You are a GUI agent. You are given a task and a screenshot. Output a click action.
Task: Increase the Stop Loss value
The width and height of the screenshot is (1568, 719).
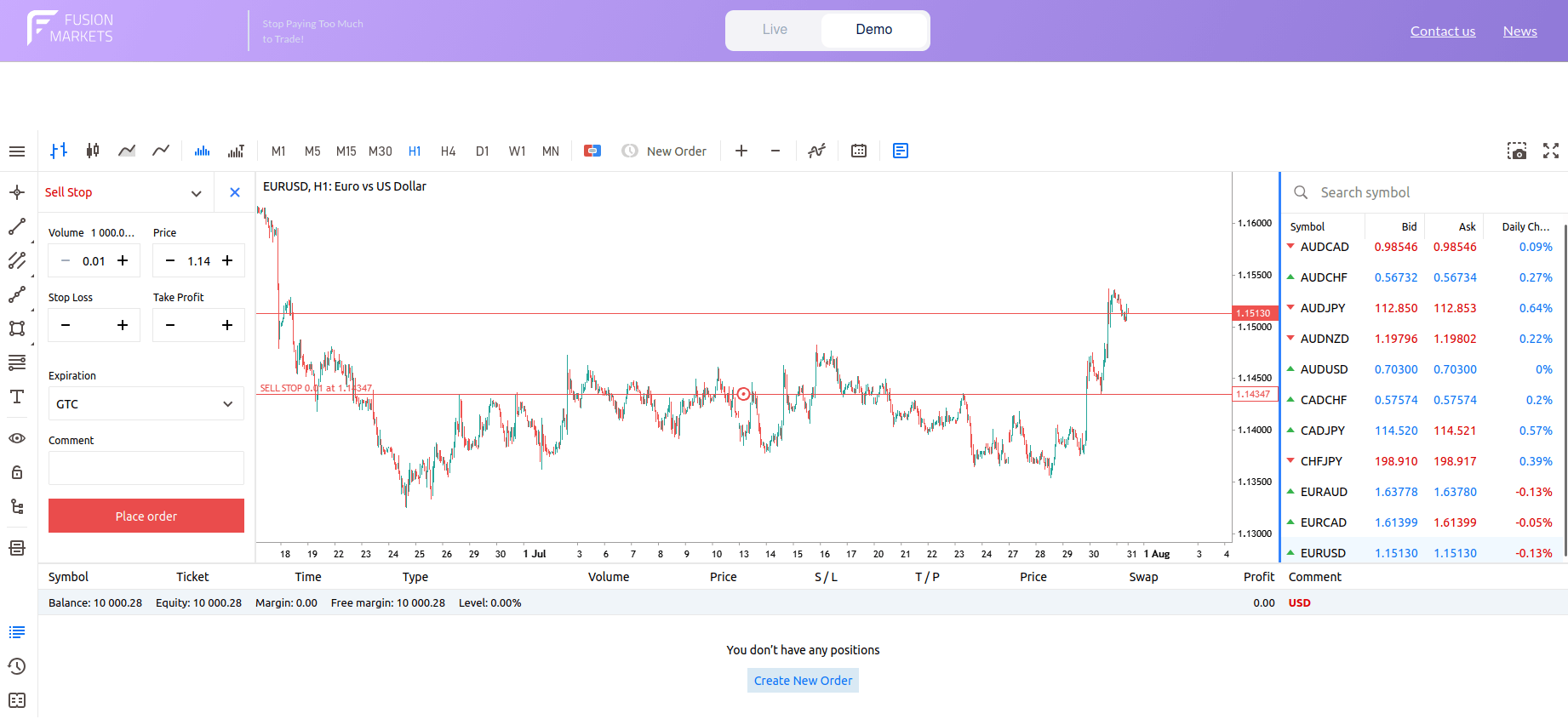pyautogui.click(x=123, y=325)
